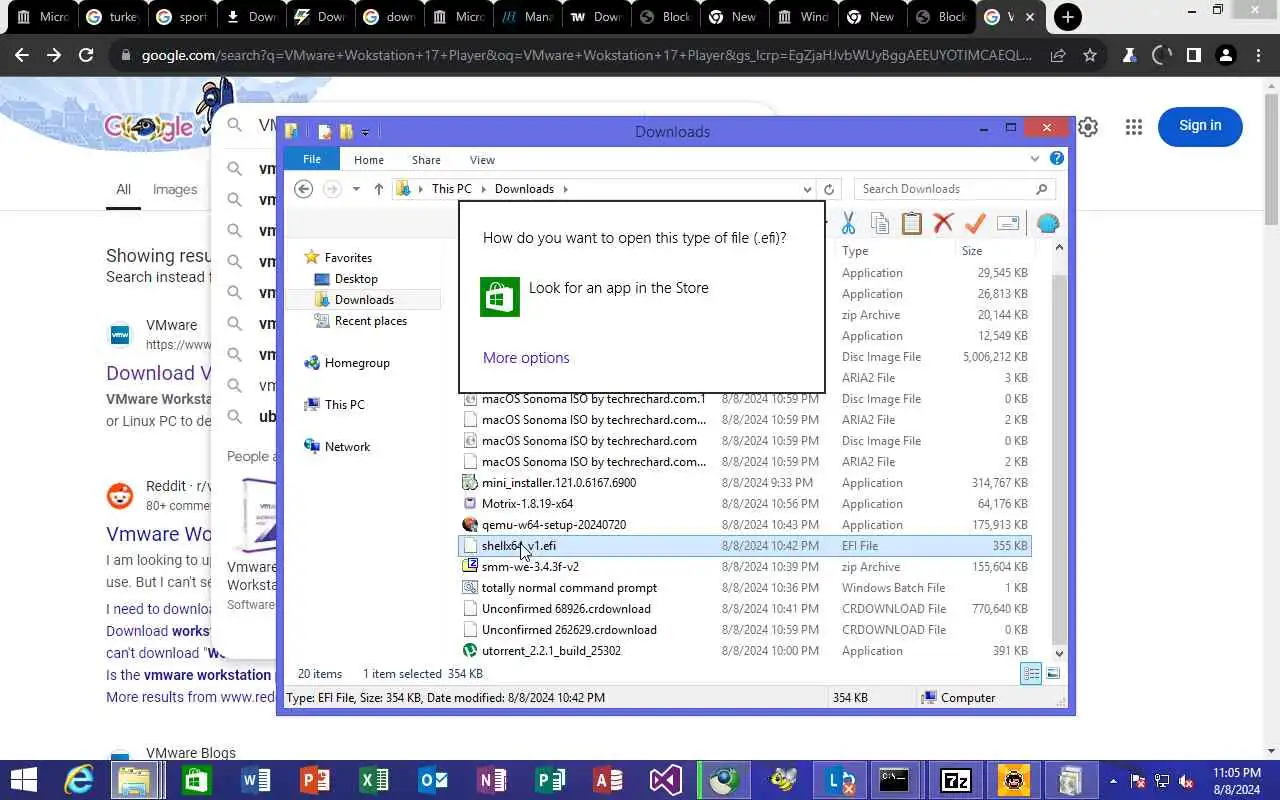This screenshot has width=1280, height=800.
Task: Refresh the Downloads folder view
Action: click(x=828, y=189)
